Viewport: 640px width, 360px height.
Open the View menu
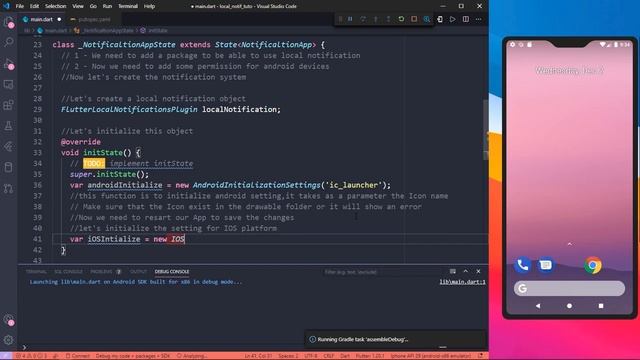point(78,6)
